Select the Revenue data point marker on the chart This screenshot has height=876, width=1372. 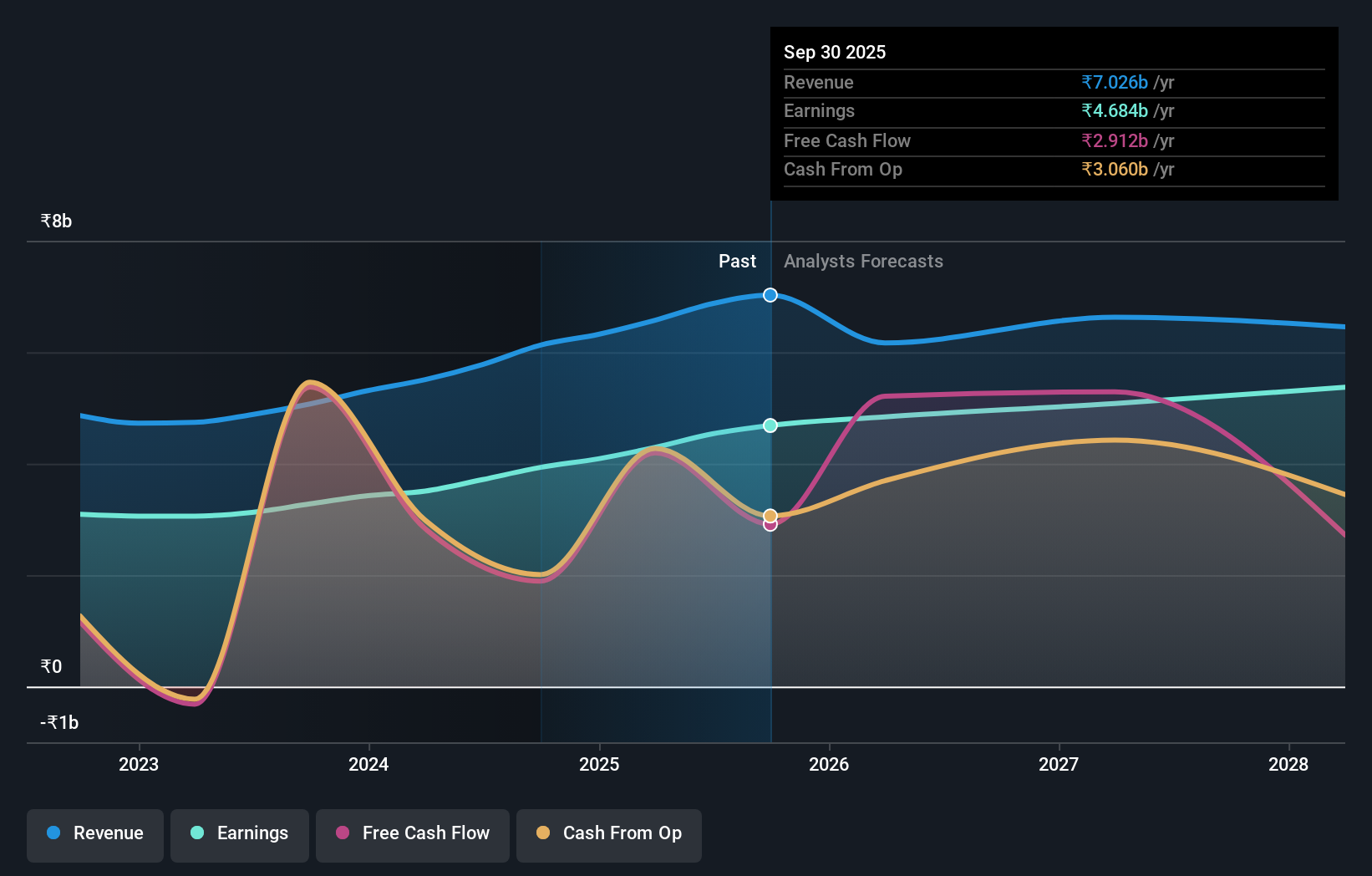[x=770, y=294]
